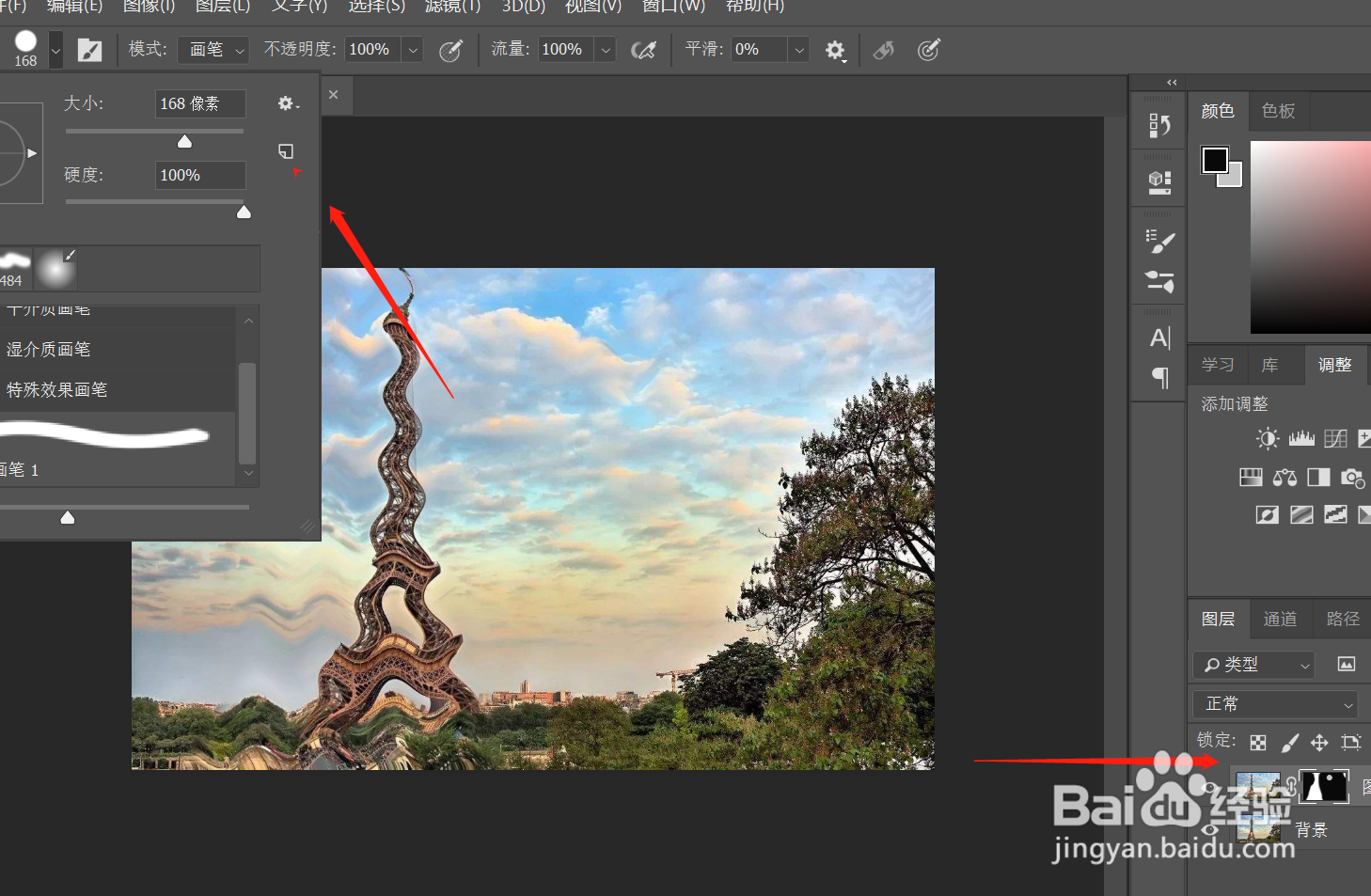Open the 平滑 slider dropdown arrow
The width and height of the screenshot is (1371, 896).
[x=799, y=50]
